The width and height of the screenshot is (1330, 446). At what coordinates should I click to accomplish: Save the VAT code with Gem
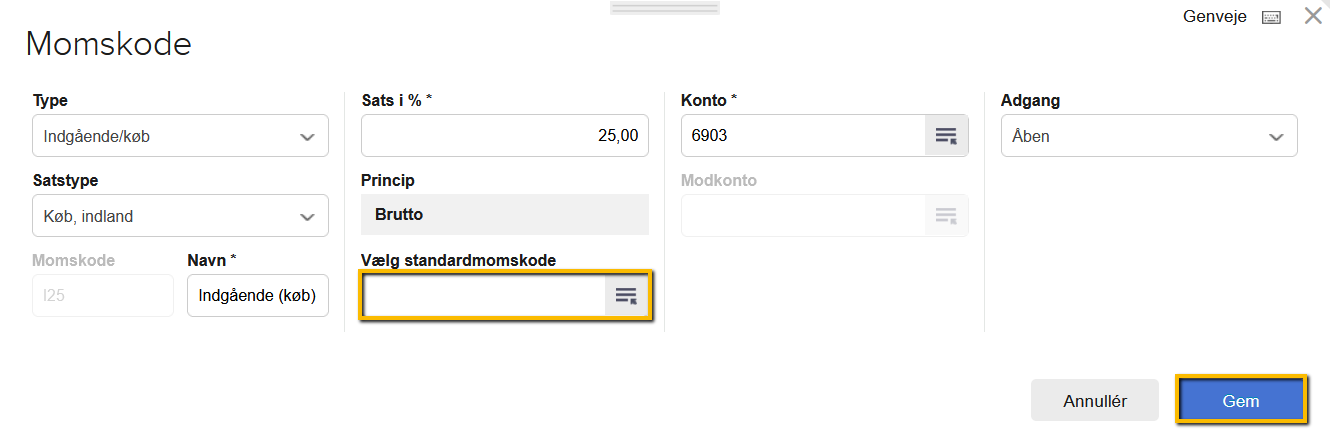1241,401
